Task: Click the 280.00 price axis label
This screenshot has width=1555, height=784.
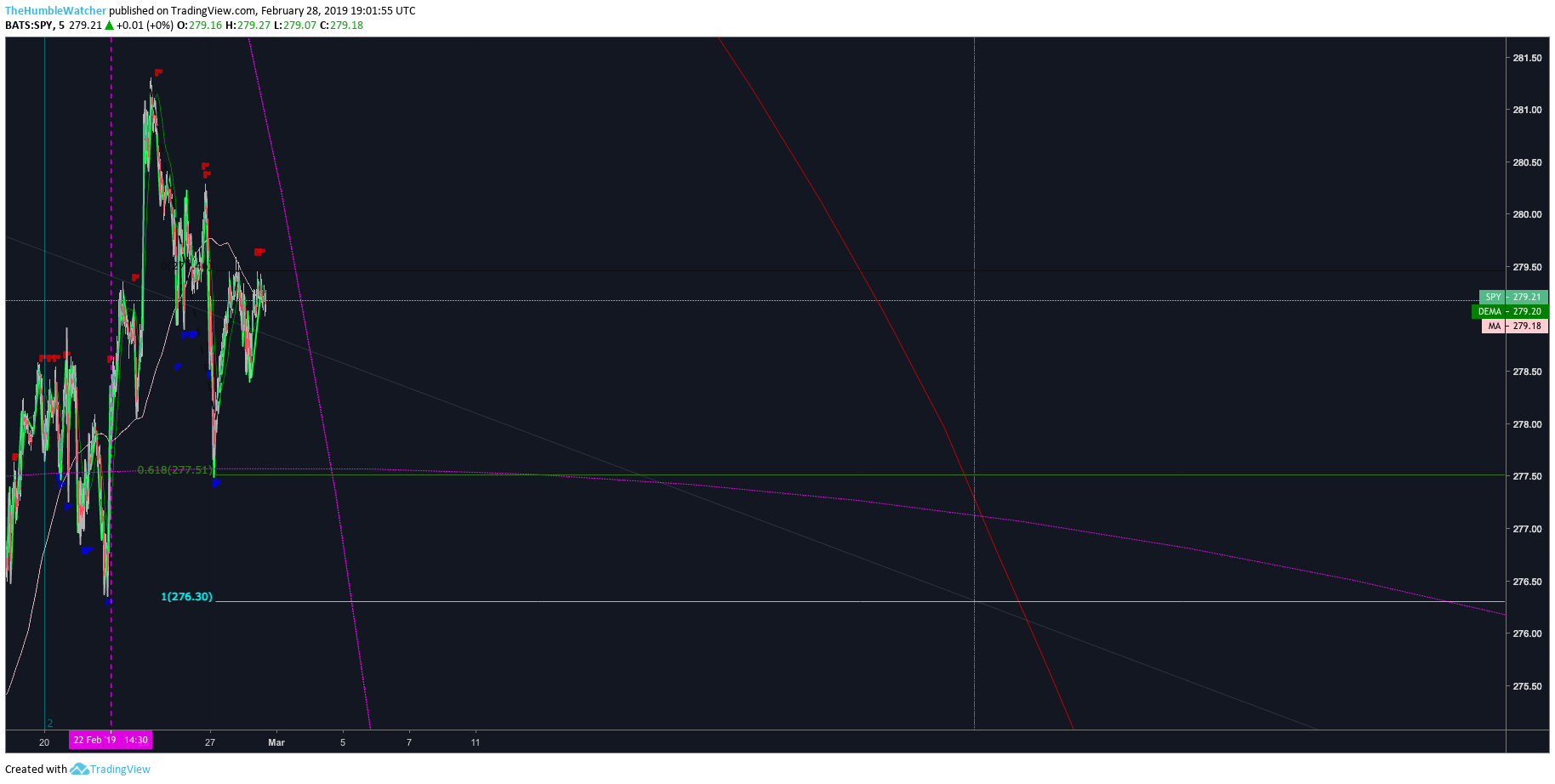Action: pos(1527,214)
